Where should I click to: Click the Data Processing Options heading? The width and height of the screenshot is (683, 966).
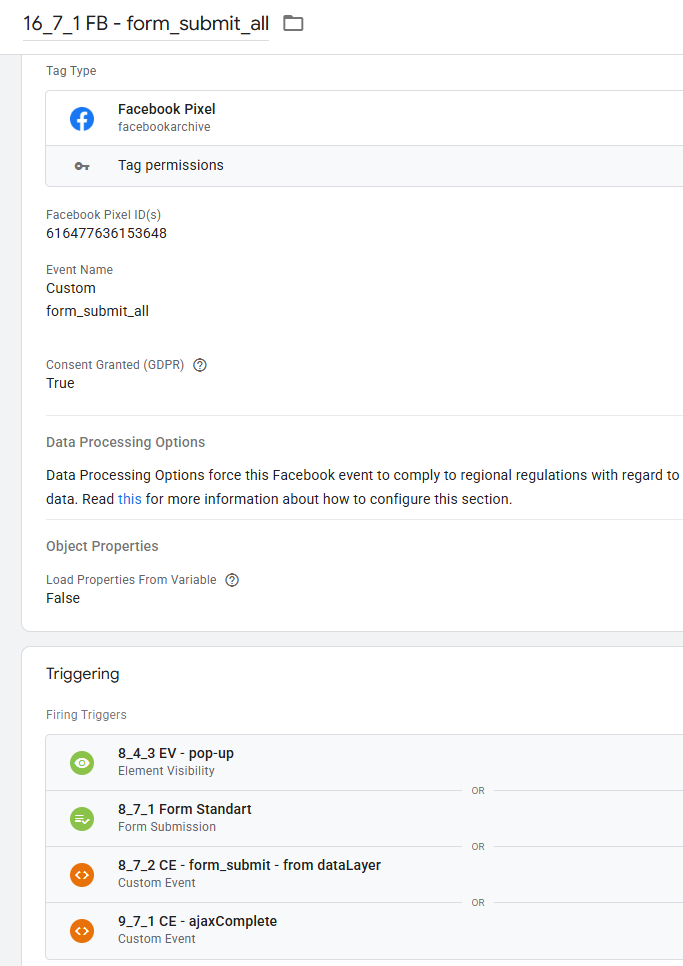(125, 443)
